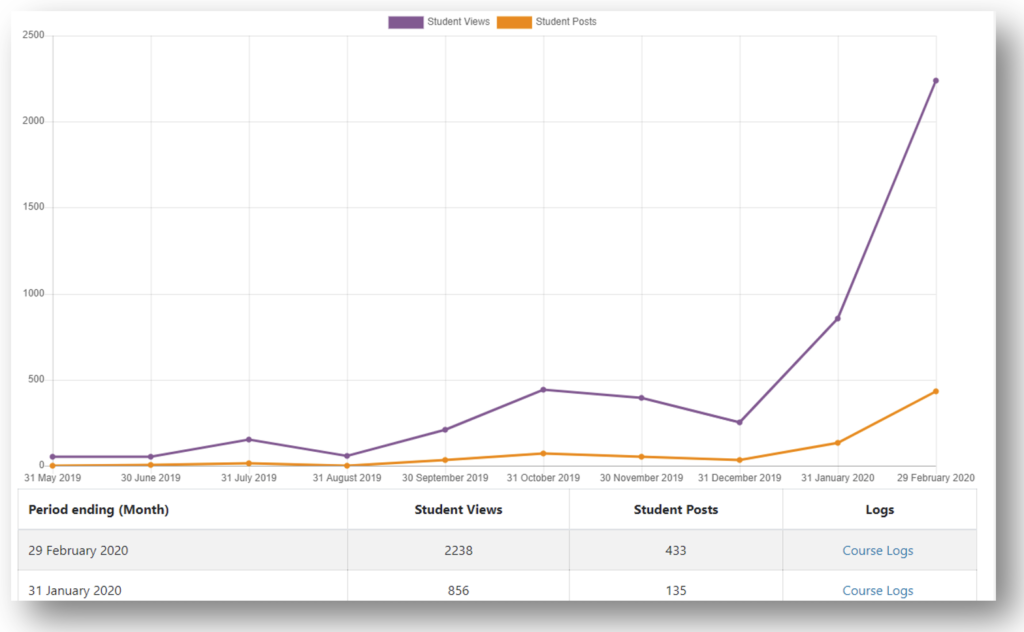Click the Student Views point for 31 October 2019
1024x632 pixels.
[x=543, y=389]
